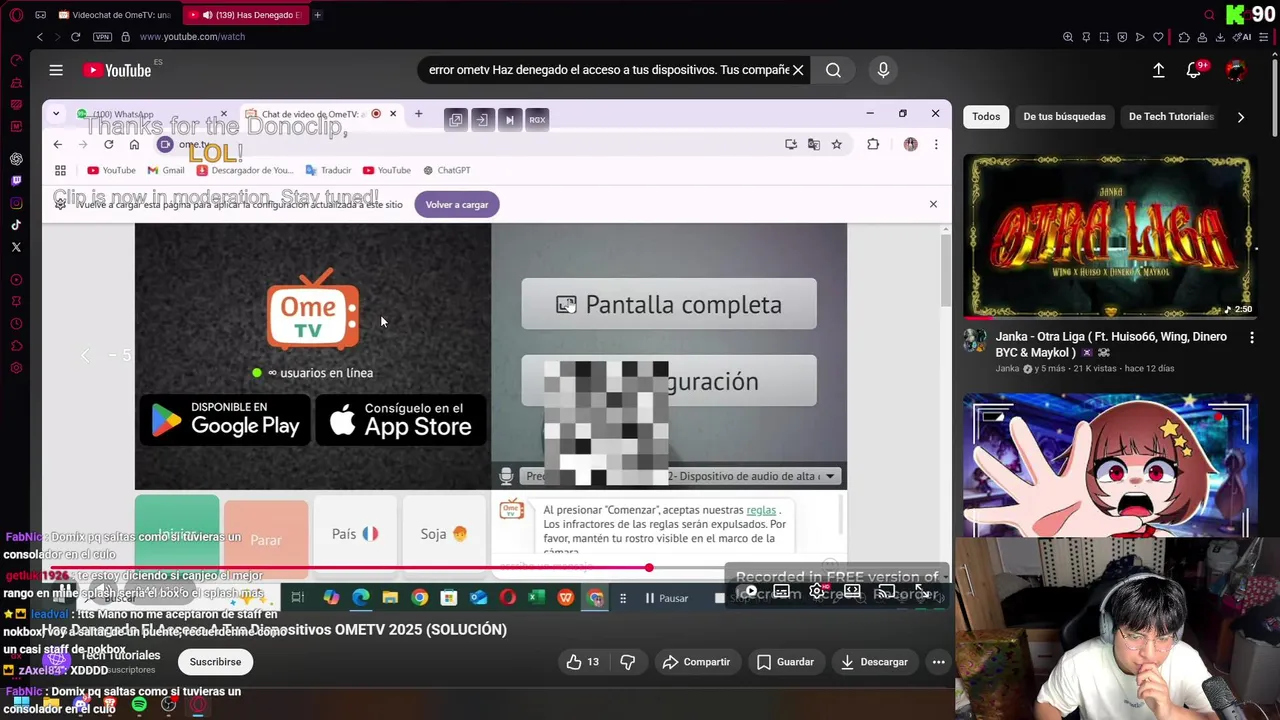Open the Soja gender selector in the video
The image size is (1280, 720).
pos(444,534)
